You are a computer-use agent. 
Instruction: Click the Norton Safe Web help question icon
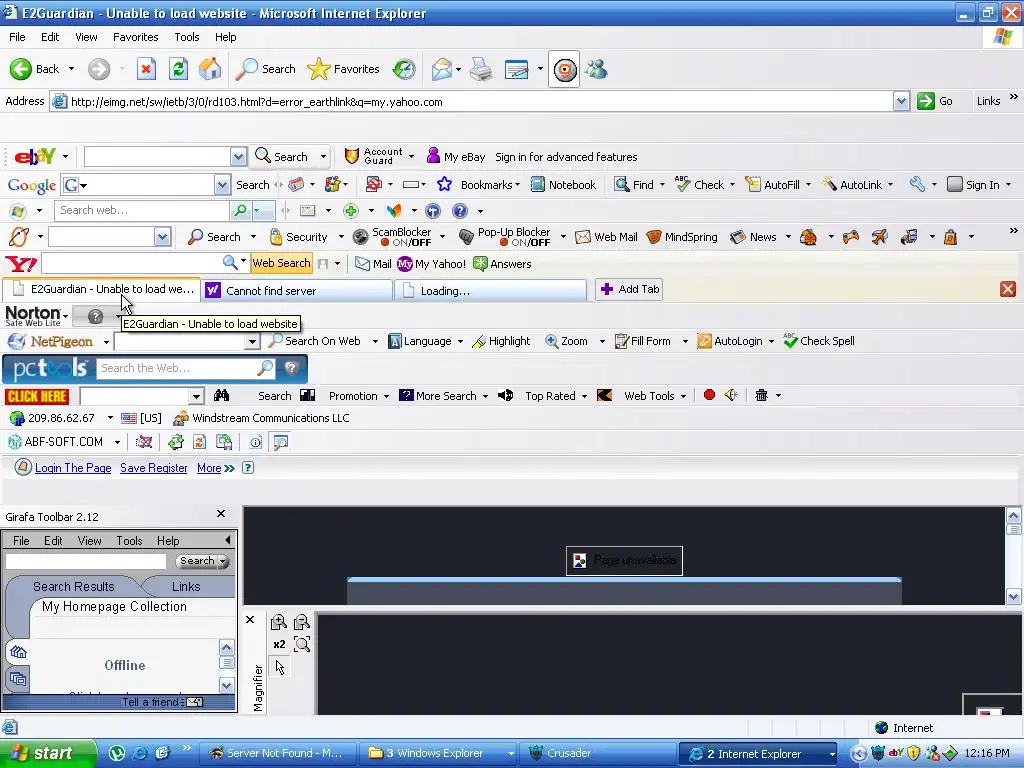coord(95,317)
